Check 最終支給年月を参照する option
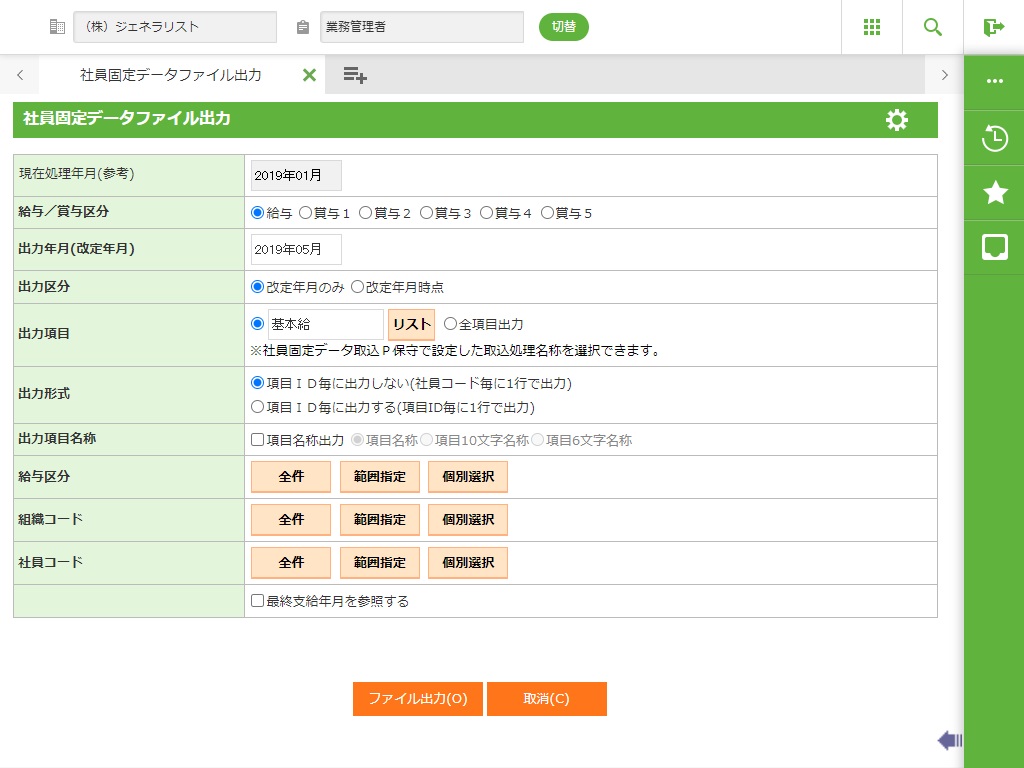The height and width of the screenshot is (768, 1024). point(258,601)
